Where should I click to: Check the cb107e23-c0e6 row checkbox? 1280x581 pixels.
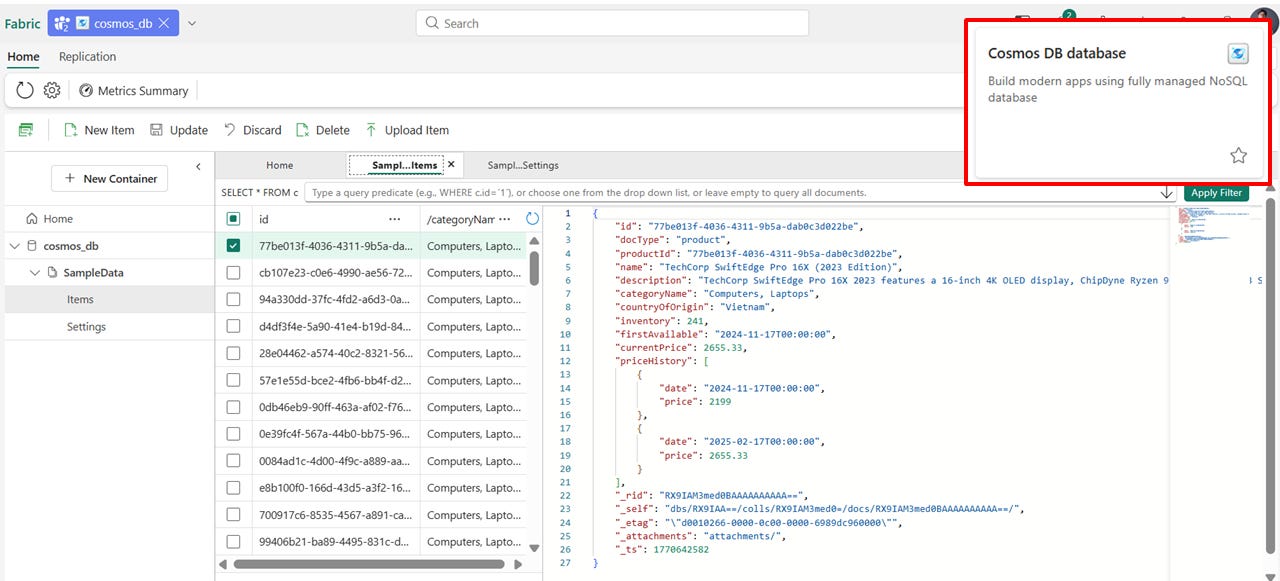tap(233, 273)
